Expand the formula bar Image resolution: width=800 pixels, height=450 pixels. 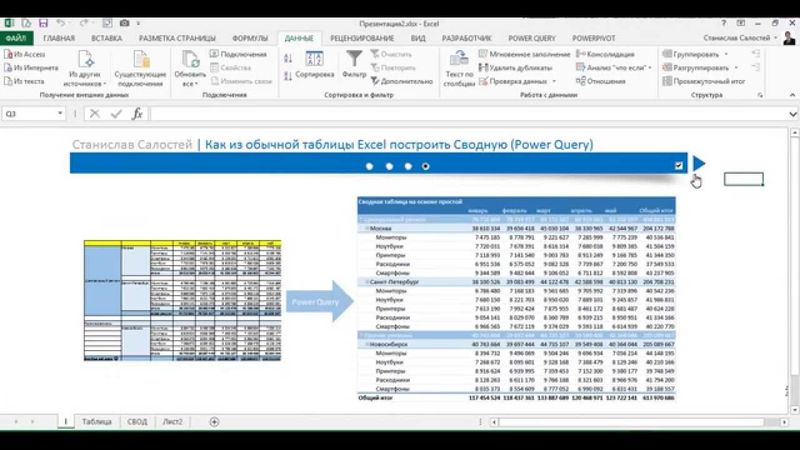793,114
